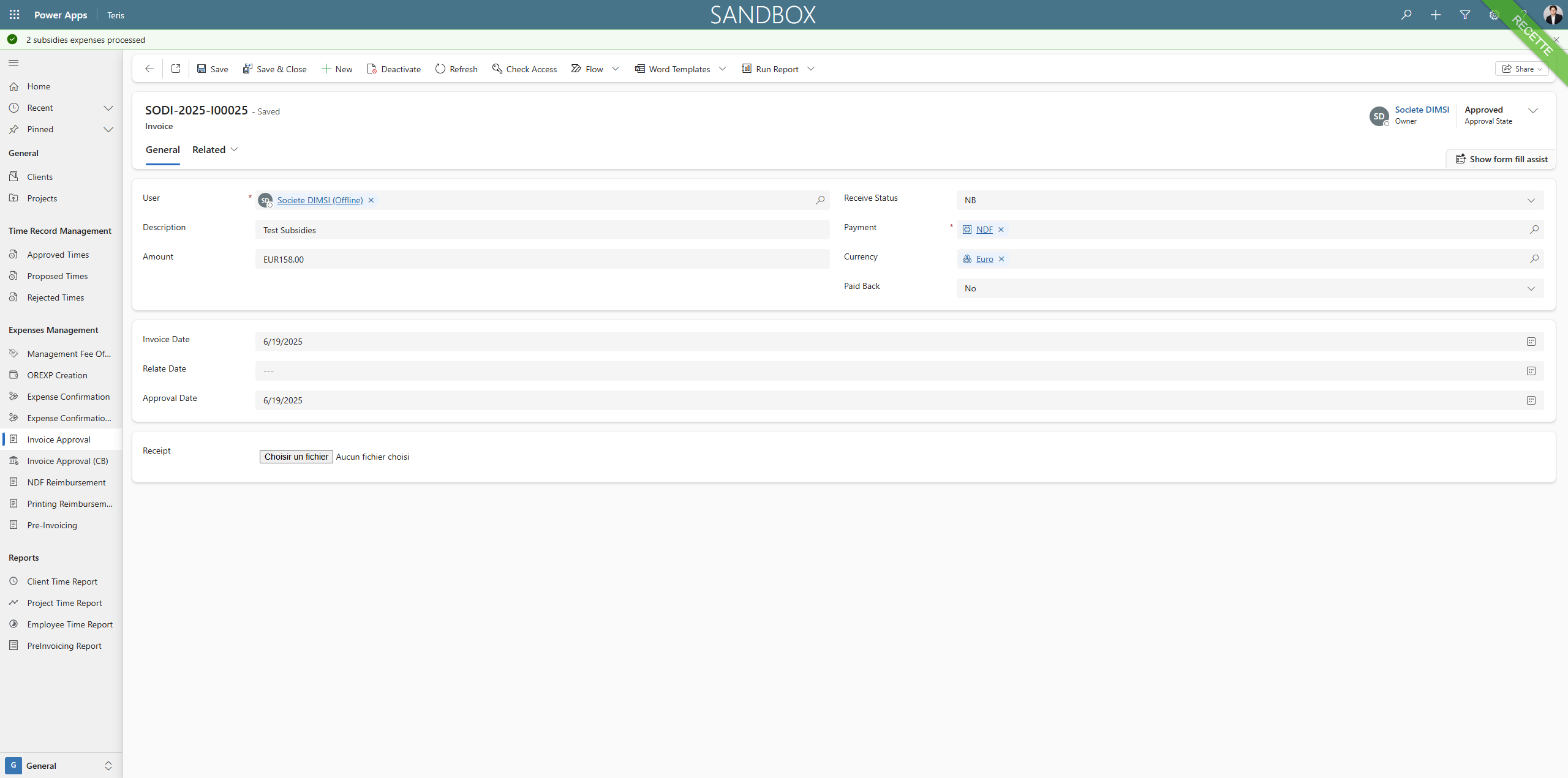The height and width of the screenshot is (778, 1568).
Task: Click the Invoice Date field 6/19/2025
Action: pyautogui.click(x=899, y=342)
